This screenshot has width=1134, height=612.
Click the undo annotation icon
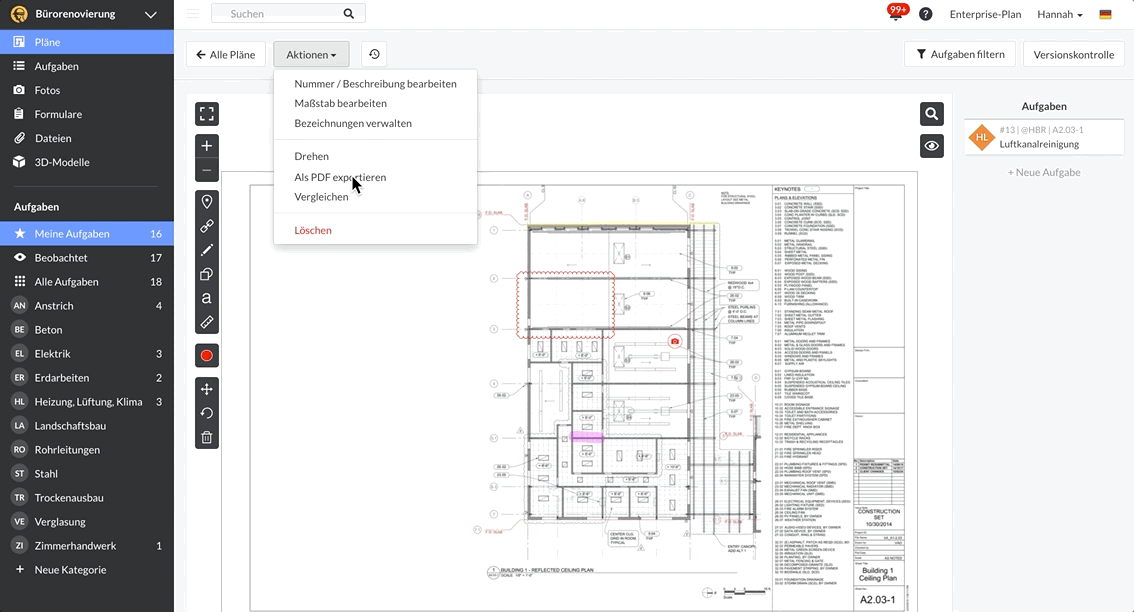click(207, 413)
